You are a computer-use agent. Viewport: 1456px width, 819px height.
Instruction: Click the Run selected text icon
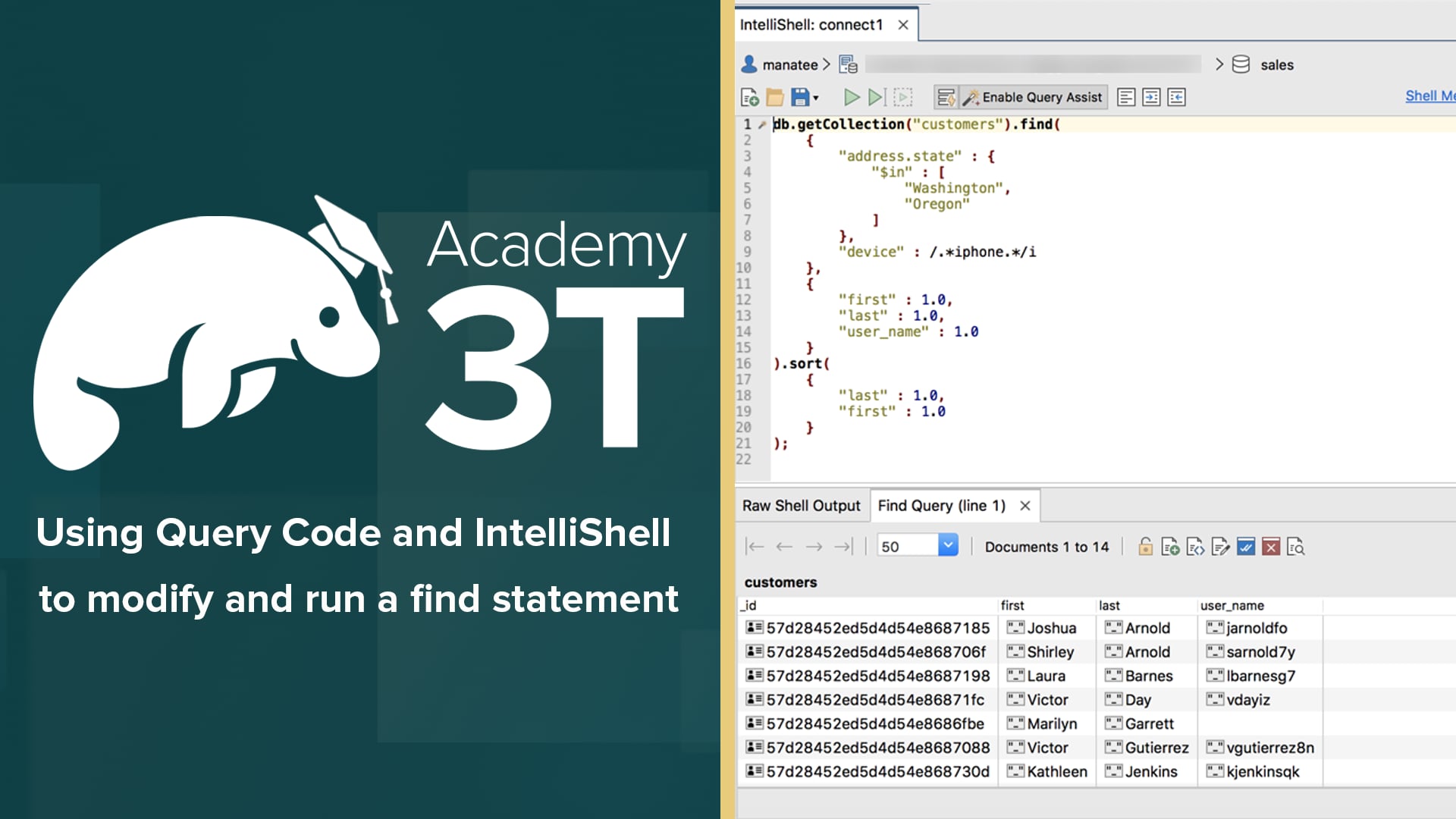tap(902, 97)
